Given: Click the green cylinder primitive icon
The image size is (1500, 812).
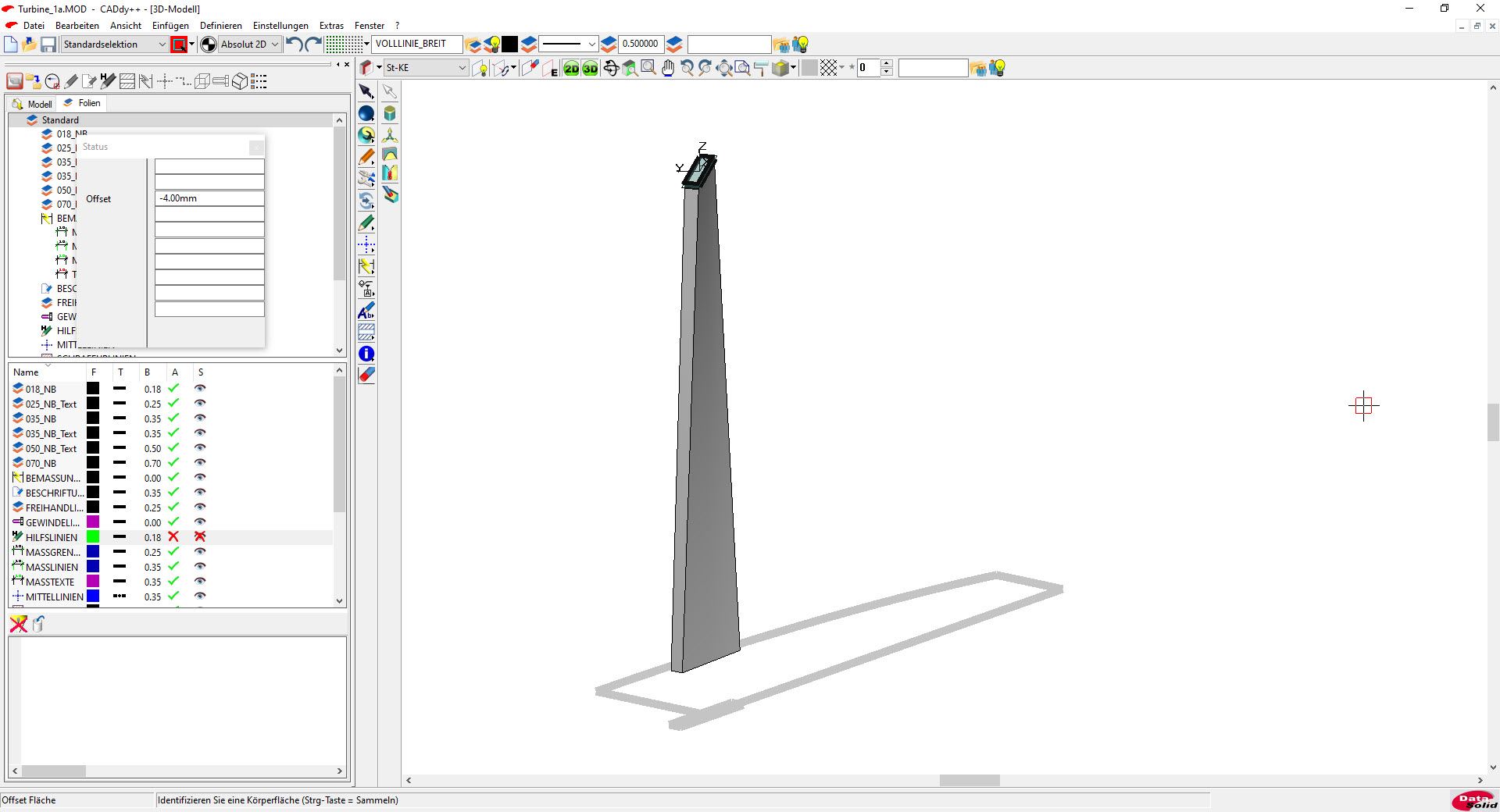Looking at the screenshot, I should pos(389,114).
